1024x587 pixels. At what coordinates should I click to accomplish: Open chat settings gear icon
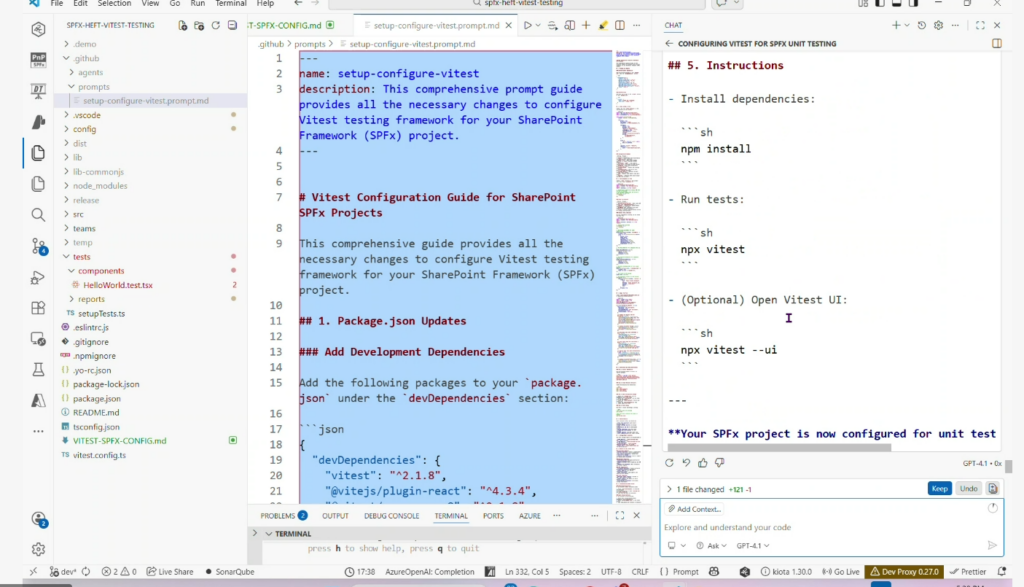938,25
